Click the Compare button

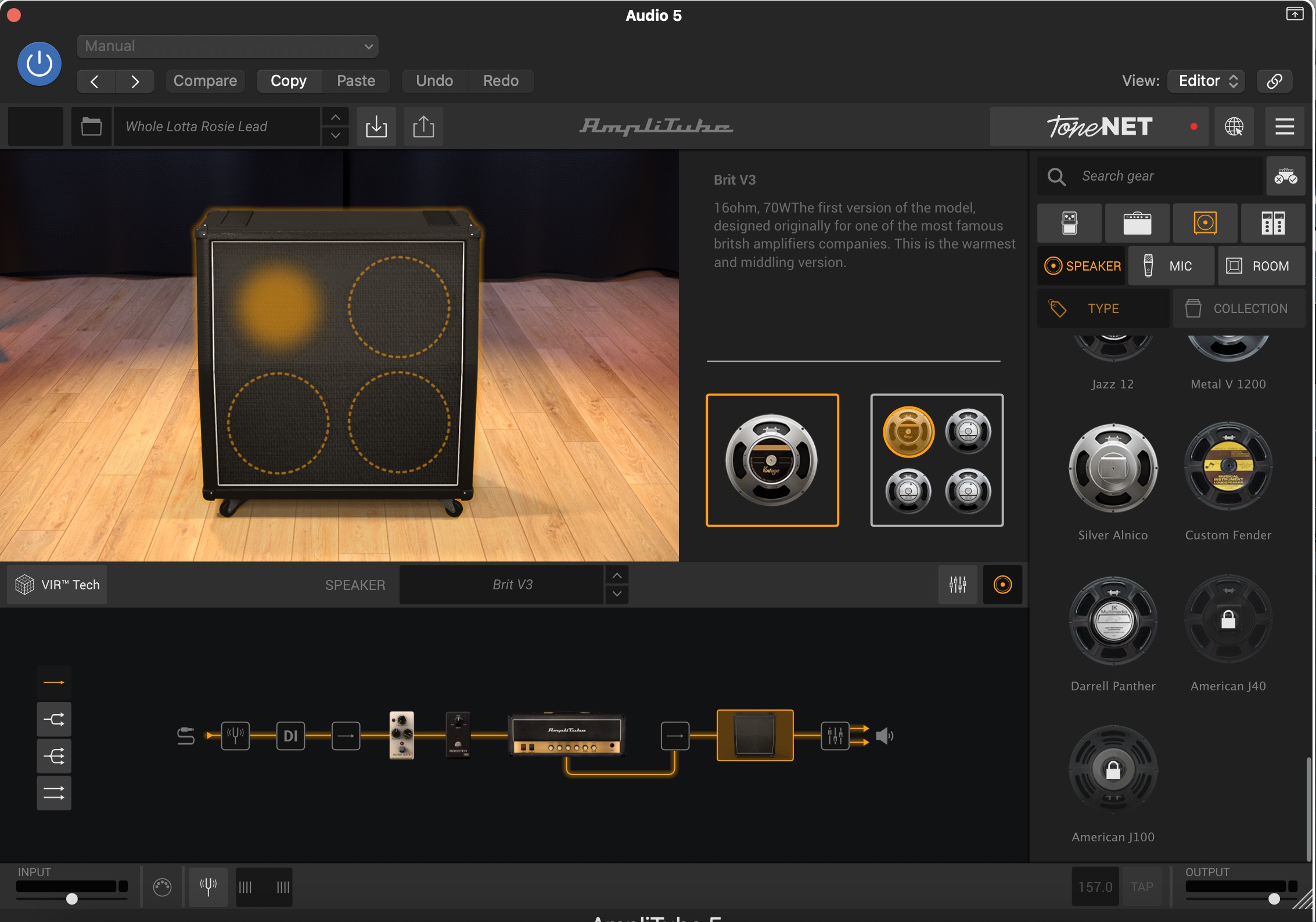coord(205,81)
